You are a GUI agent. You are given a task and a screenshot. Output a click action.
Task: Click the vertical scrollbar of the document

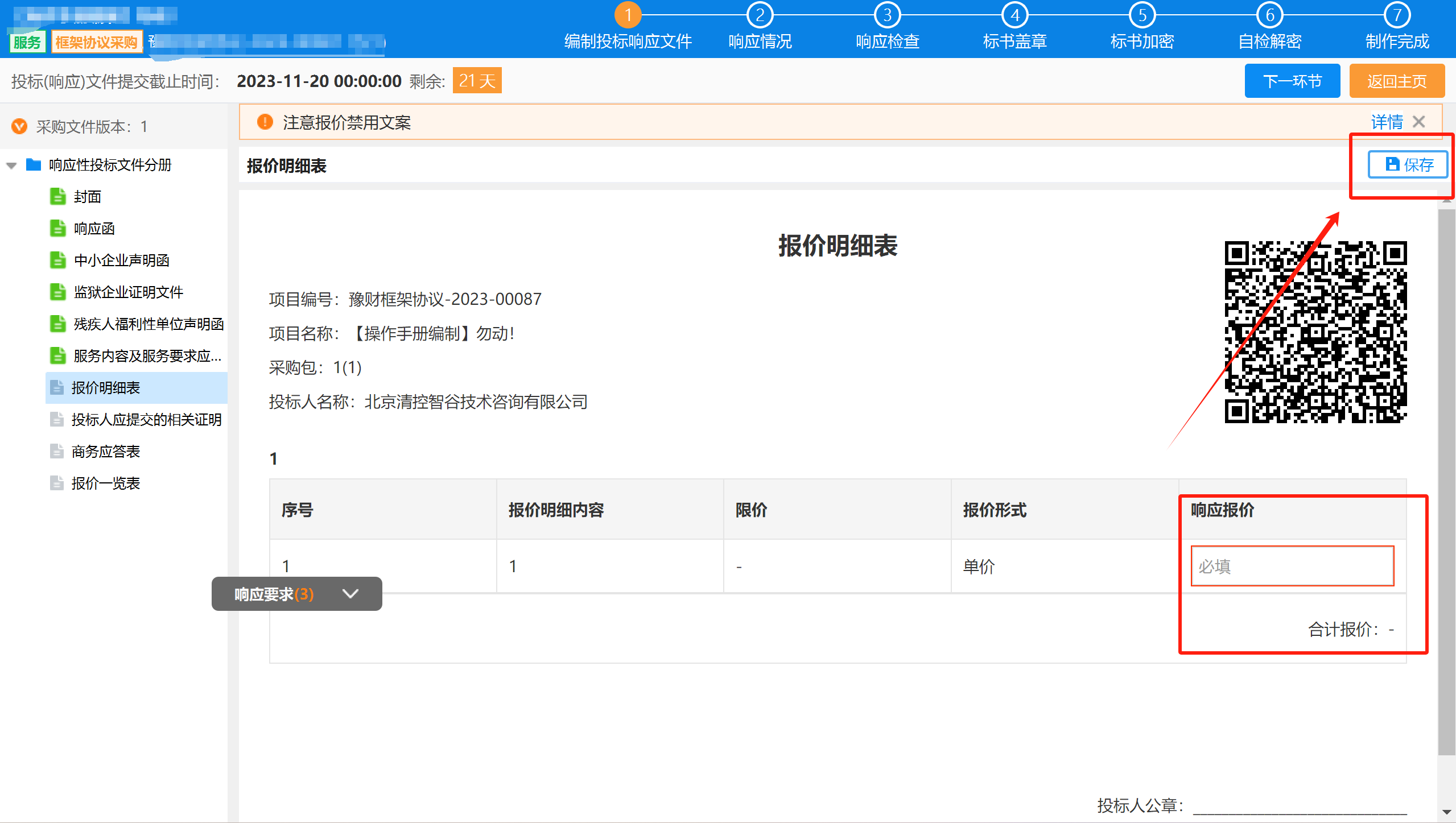tap(1446, 482)
